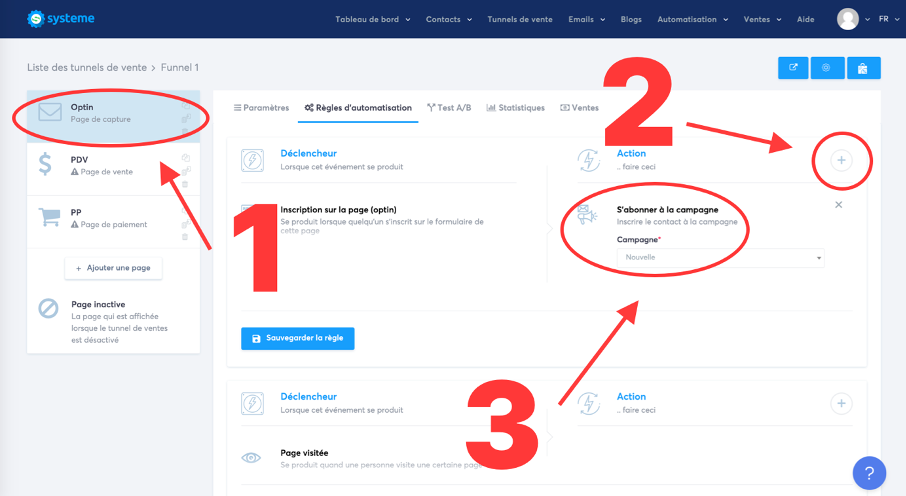This screenshot has height=496, width=906.
Task: Open the help question mark bubble
Action: click(869, 473)
